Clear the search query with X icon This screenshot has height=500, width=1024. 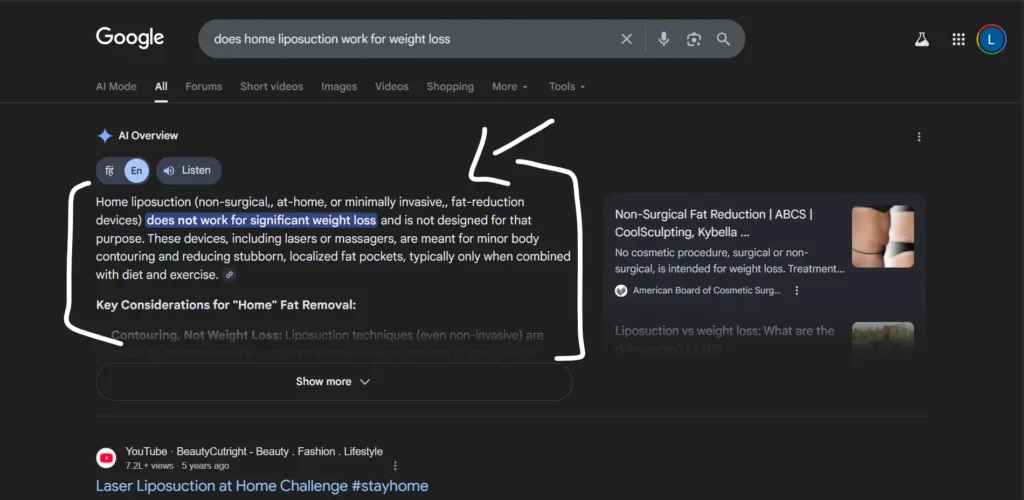[626, 39]
